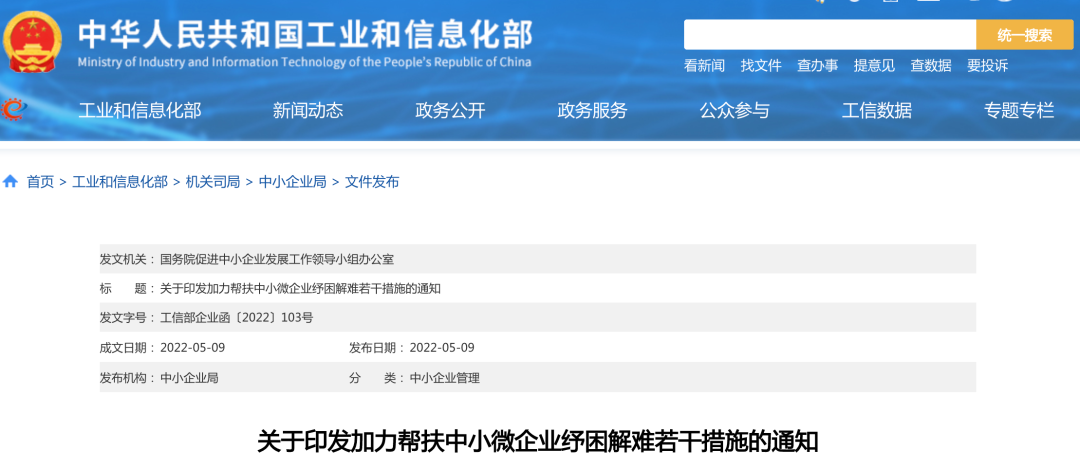Click the 标题 row notice title text
This screenshot has width=1080, height=468.
(x=300, y=289)
